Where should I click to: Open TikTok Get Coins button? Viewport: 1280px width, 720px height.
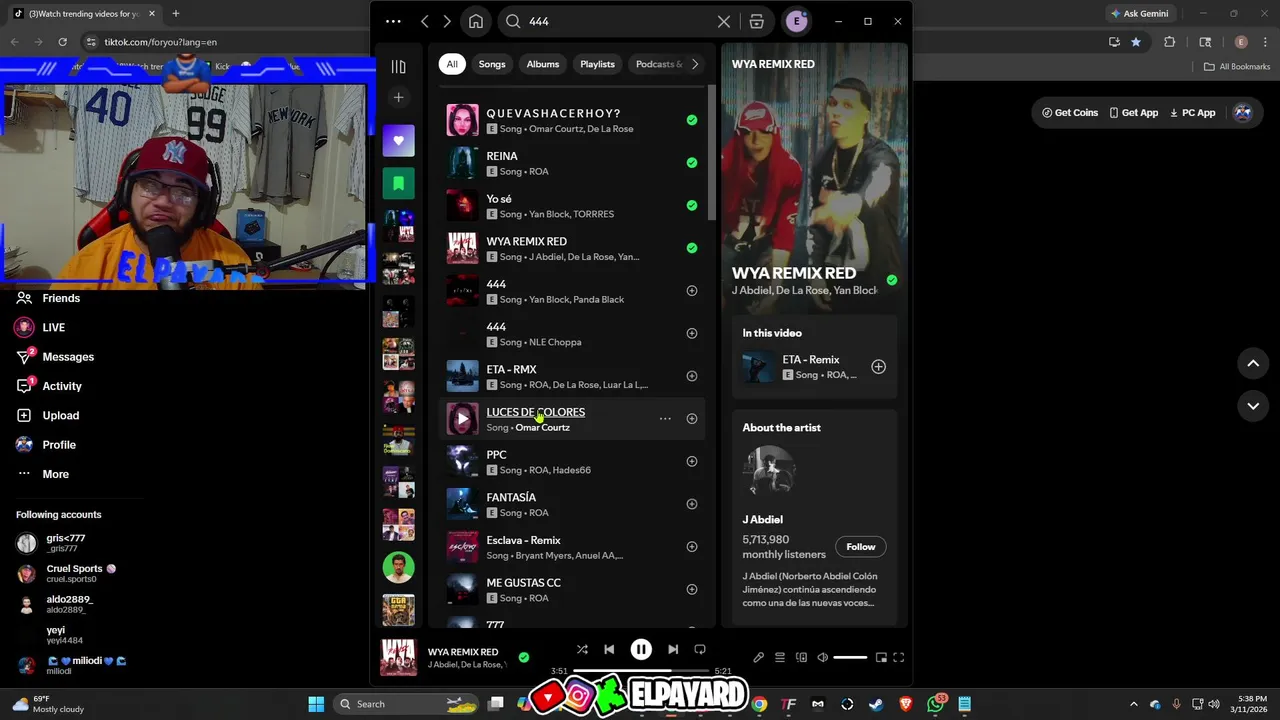pos(1070,113)
